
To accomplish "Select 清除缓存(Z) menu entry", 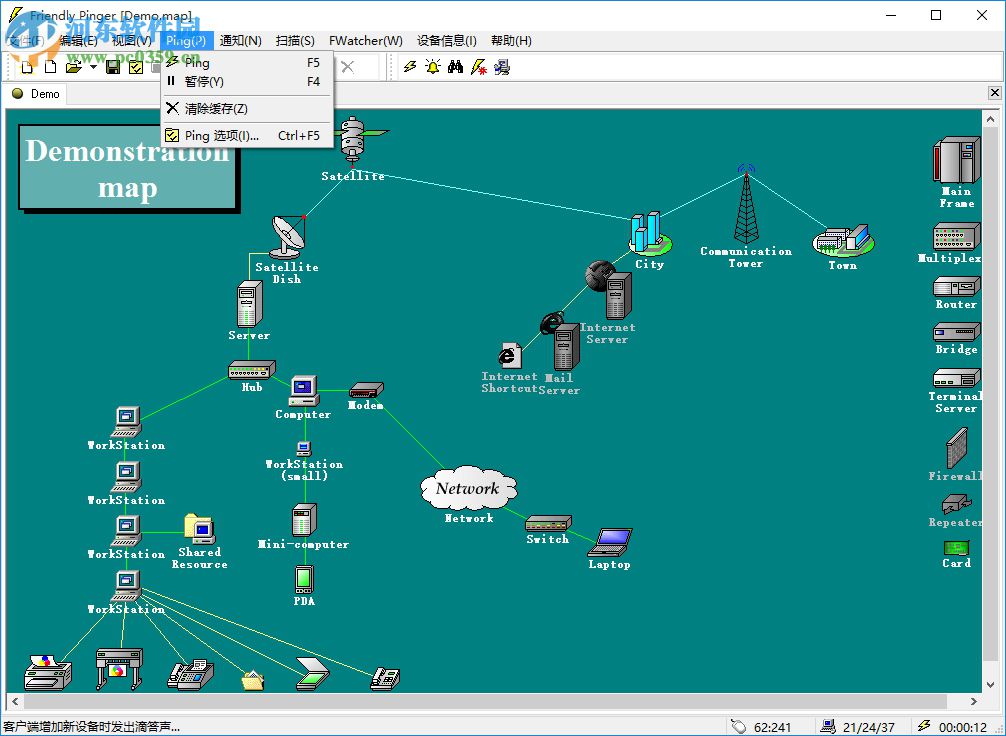I will 247,108.
